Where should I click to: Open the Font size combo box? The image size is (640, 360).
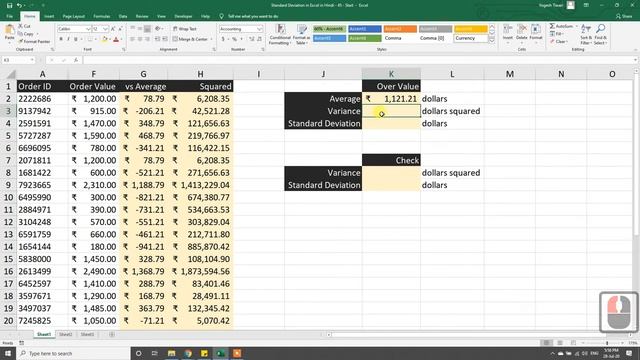[x=100, y=29]
